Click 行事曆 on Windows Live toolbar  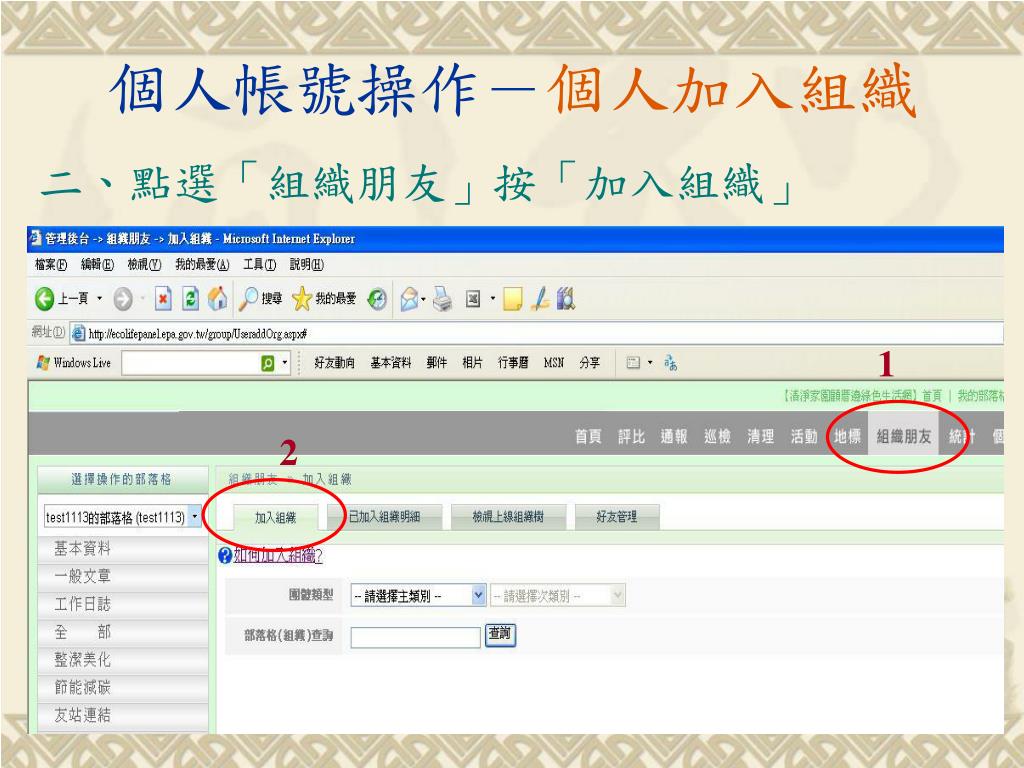pos(513,362)
